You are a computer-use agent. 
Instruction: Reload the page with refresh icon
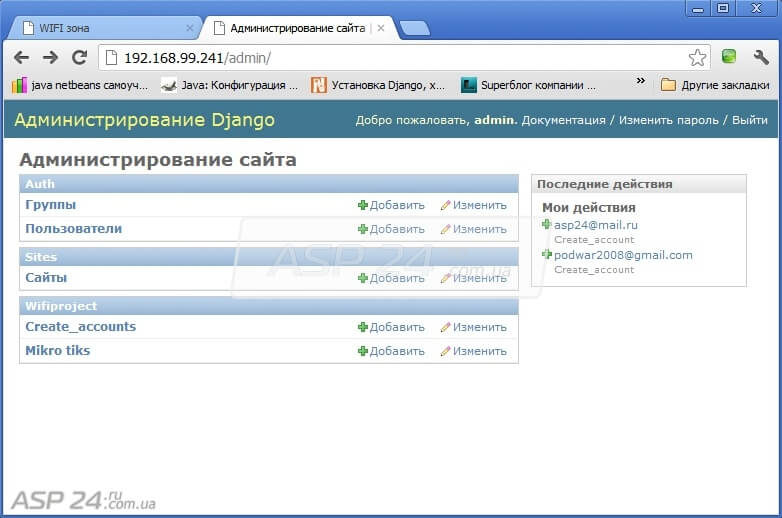79,58
